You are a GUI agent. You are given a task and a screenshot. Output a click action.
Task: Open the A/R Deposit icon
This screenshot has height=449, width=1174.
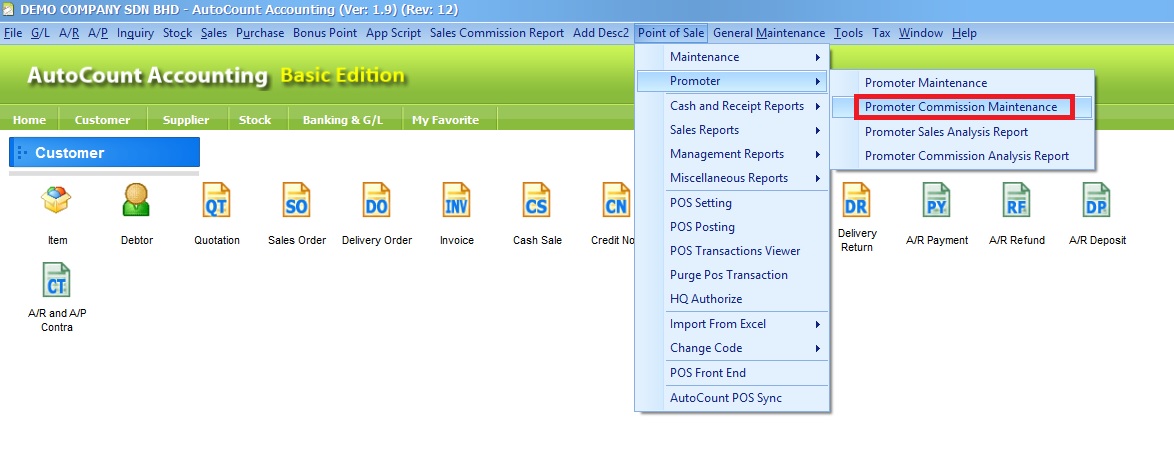[x=1097, y=201]
